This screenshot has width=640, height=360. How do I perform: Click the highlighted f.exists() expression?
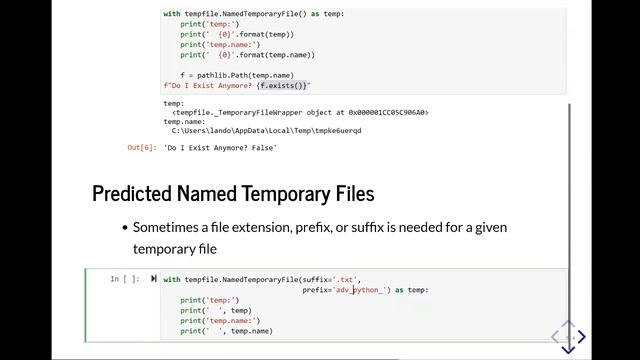(x=283, y=86)
